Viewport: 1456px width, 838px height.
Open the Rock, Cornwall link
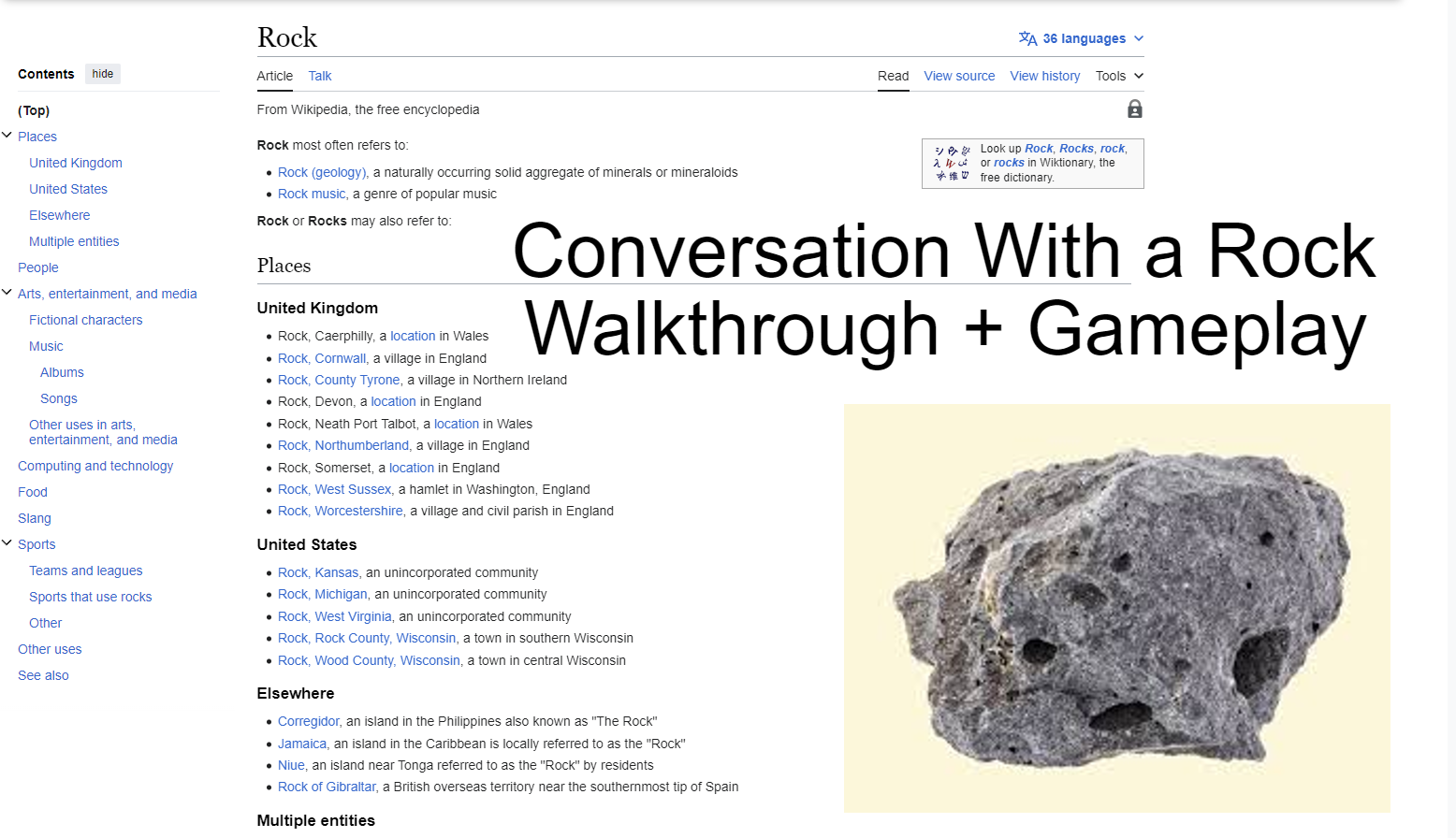click(322, 358)
